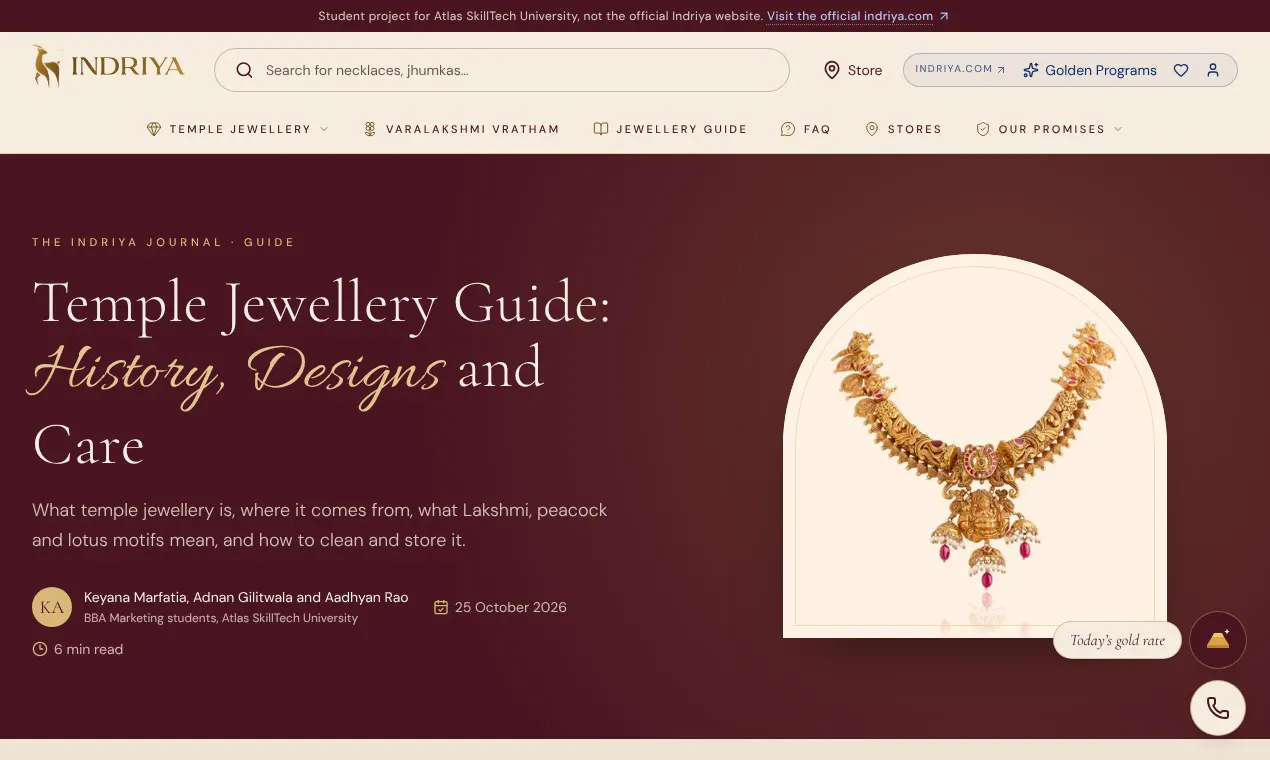Click the Our Promises shield icon
The width and height of the screenshot is (1270, 760).
point(983,129)
